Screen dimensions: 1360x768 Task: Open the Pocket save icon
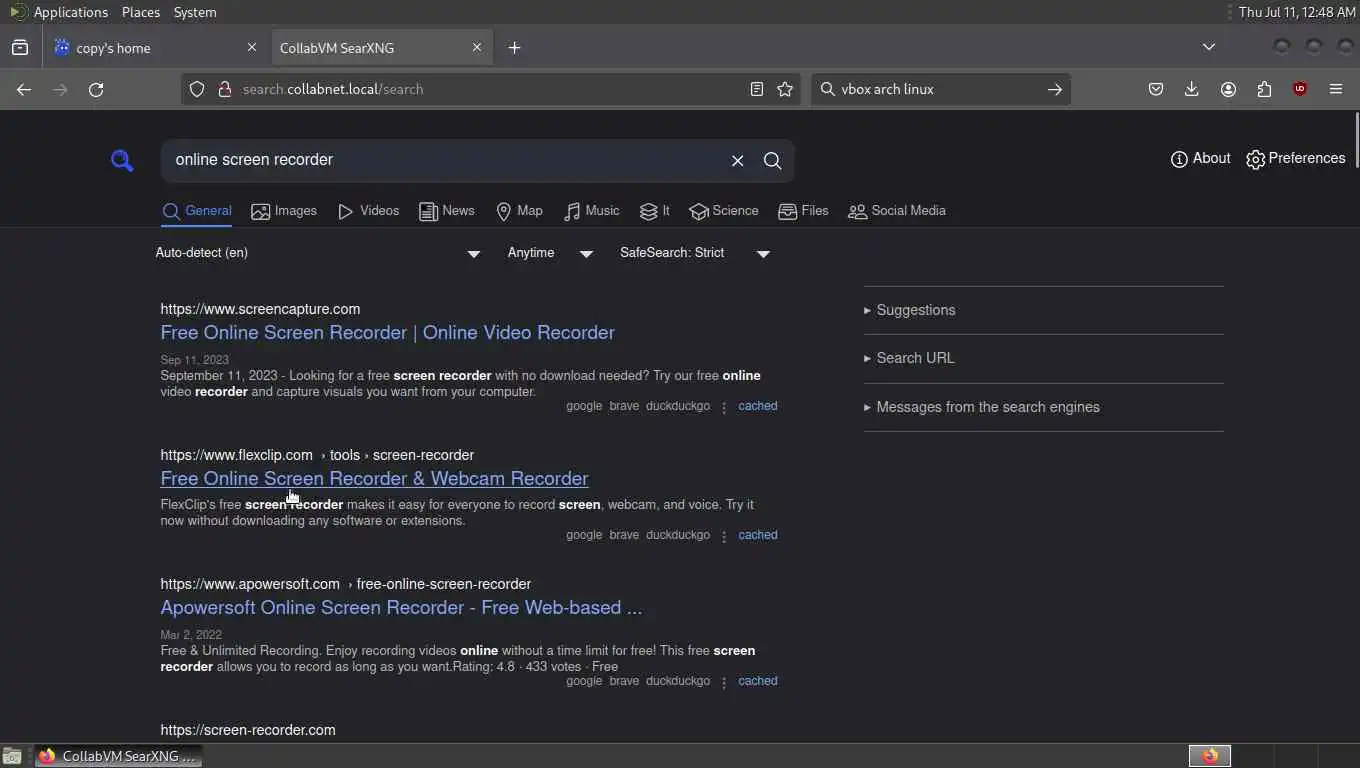1156,89
